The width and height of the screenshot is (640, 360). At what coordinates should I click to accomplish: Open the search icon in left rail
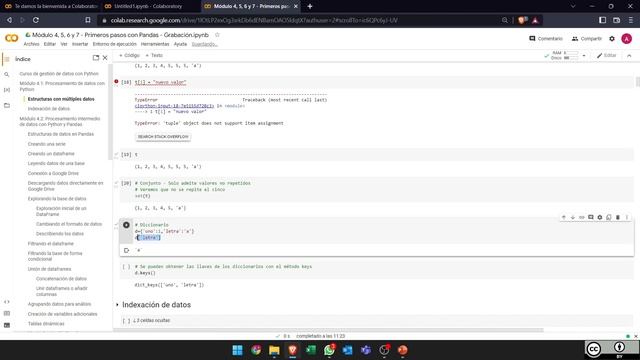click(x=7, y=75)
